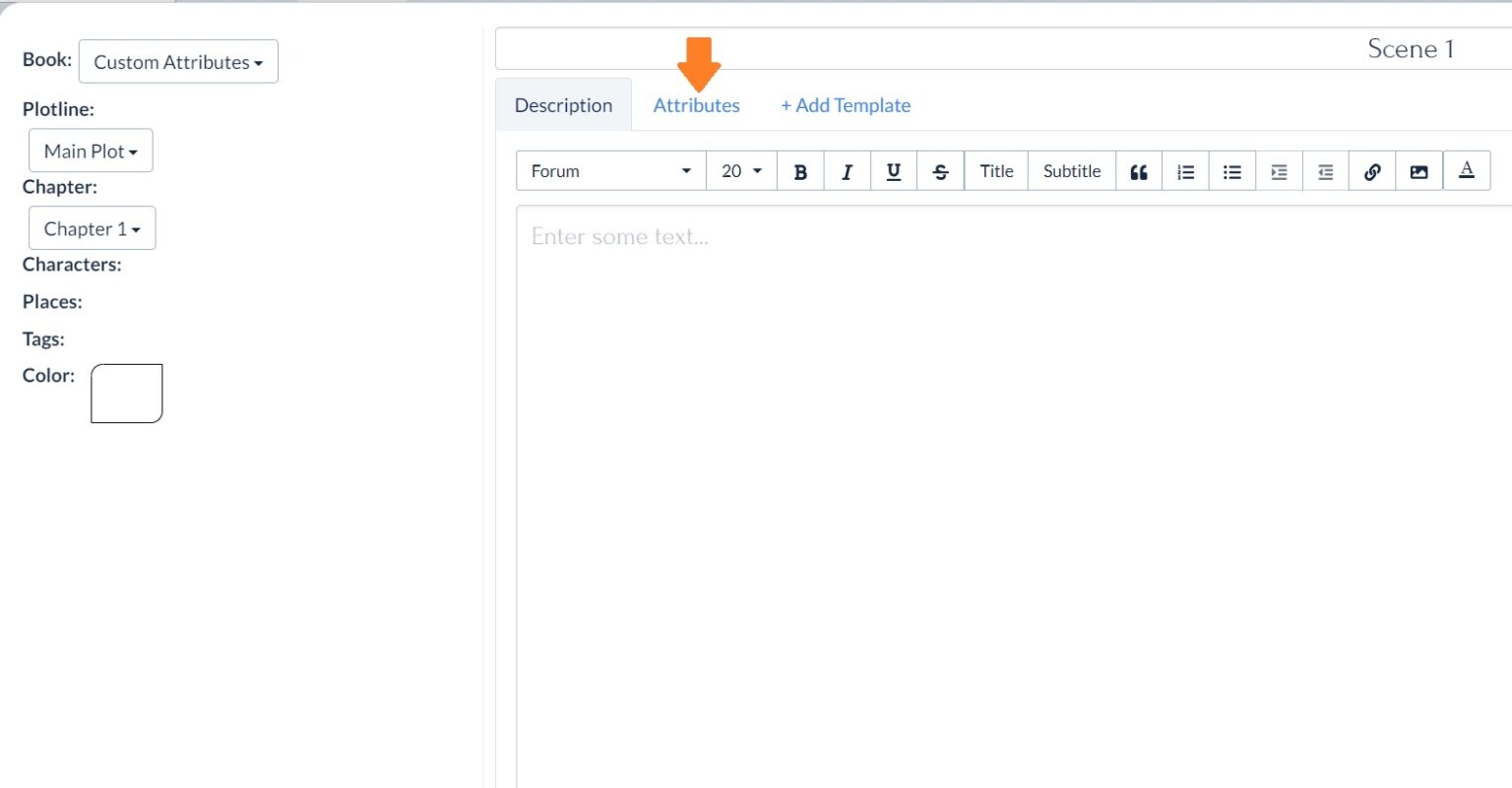Start a numbered list
The width and height of the screenshot is (1512, 788).
pos(1185,171)
